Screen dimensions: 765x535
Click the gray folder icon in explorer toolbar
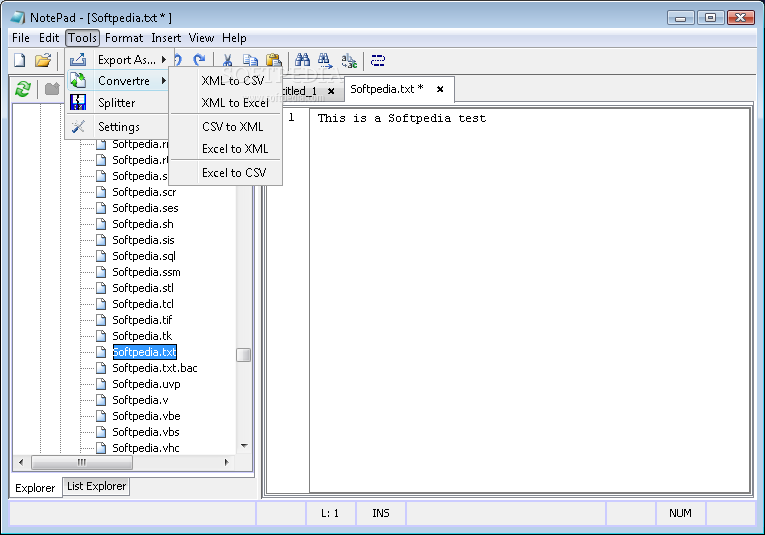pyautogui.click(x=52, y=89)
